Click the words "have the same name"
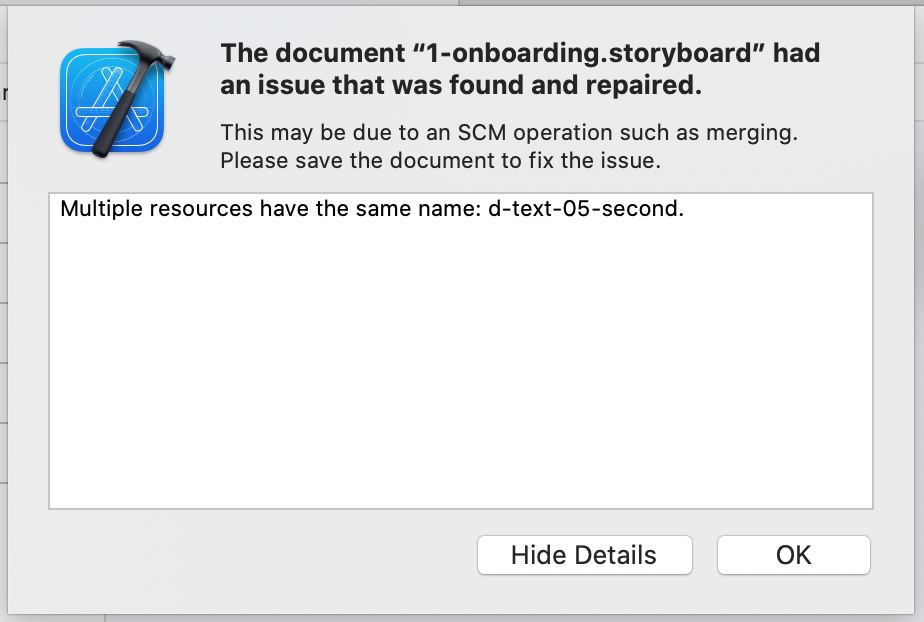 click(370, 209)
